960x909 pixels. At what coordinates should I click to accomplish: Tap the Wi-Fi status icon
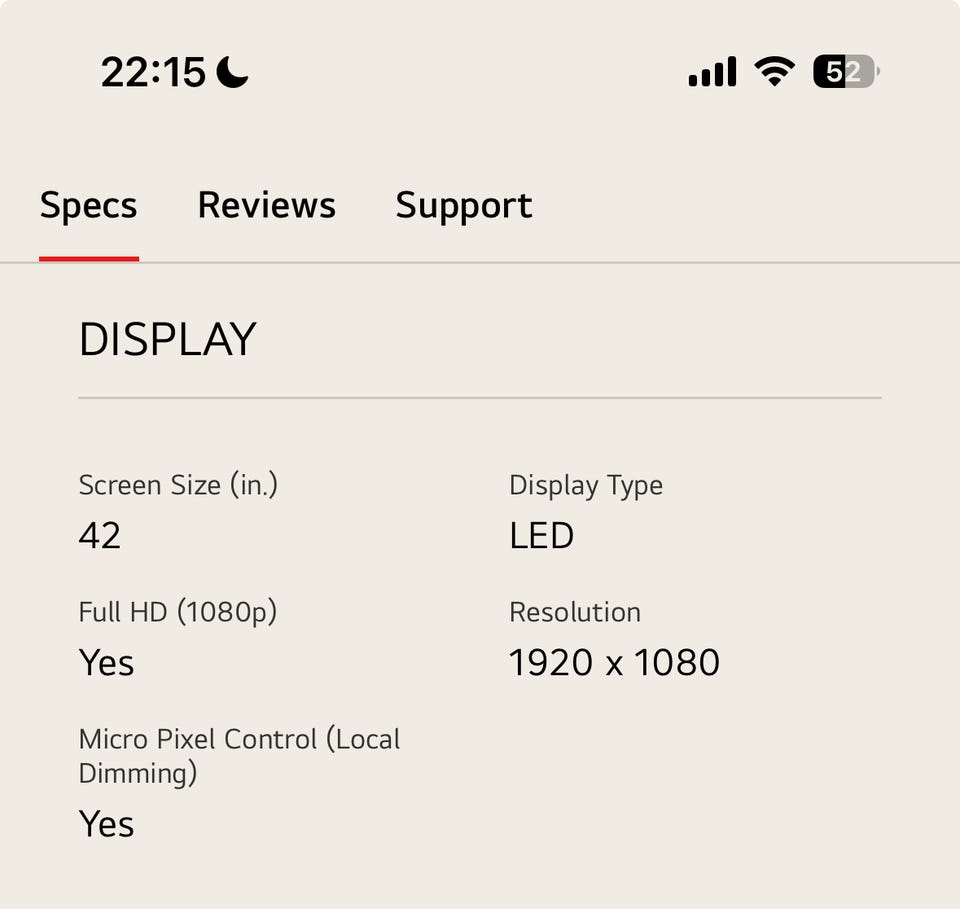(x=774, y=71)
